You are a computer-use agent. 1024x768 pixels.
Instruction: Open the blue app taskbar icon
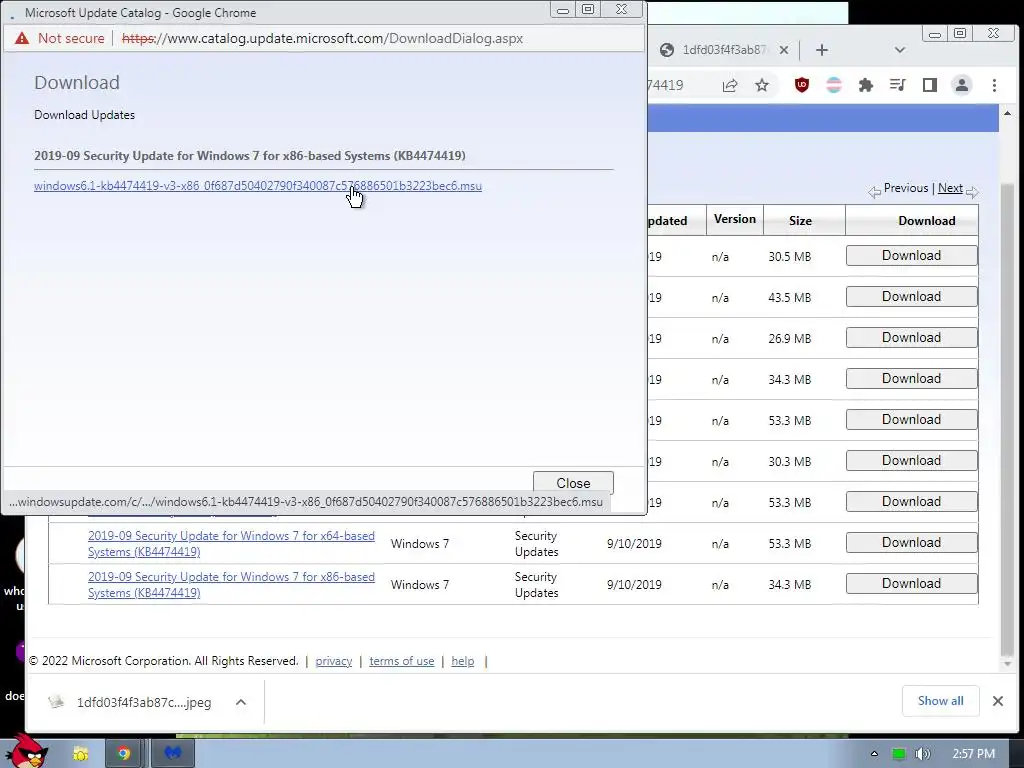coord(172,754)
